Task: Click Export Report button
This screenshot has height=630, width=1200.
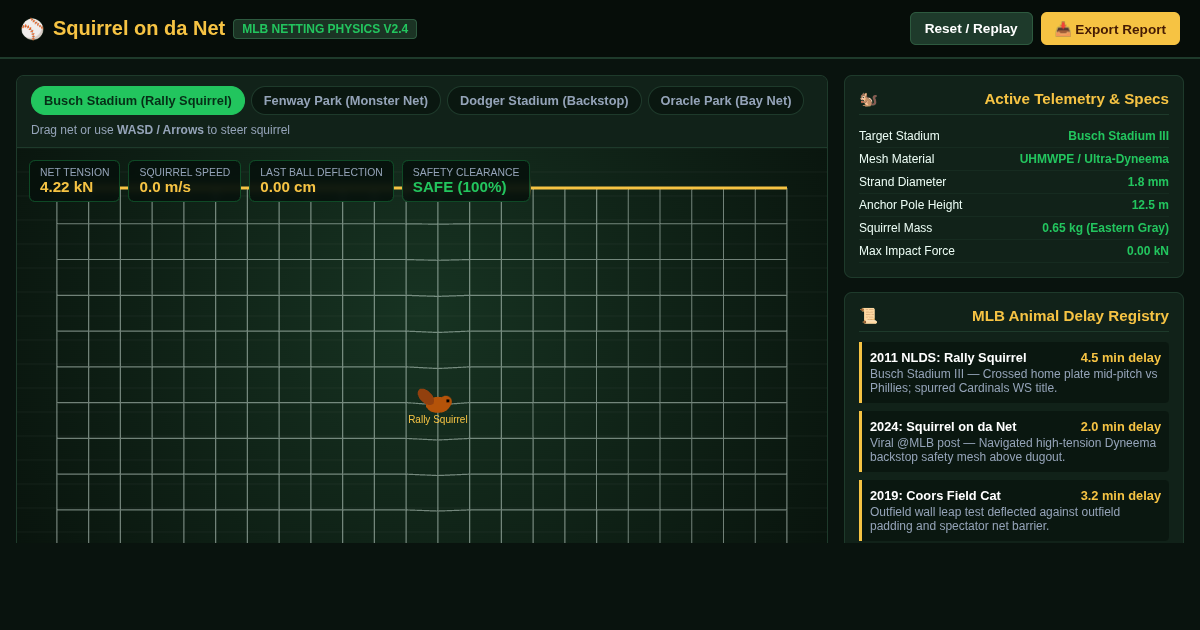Action: click(1110, 28)
